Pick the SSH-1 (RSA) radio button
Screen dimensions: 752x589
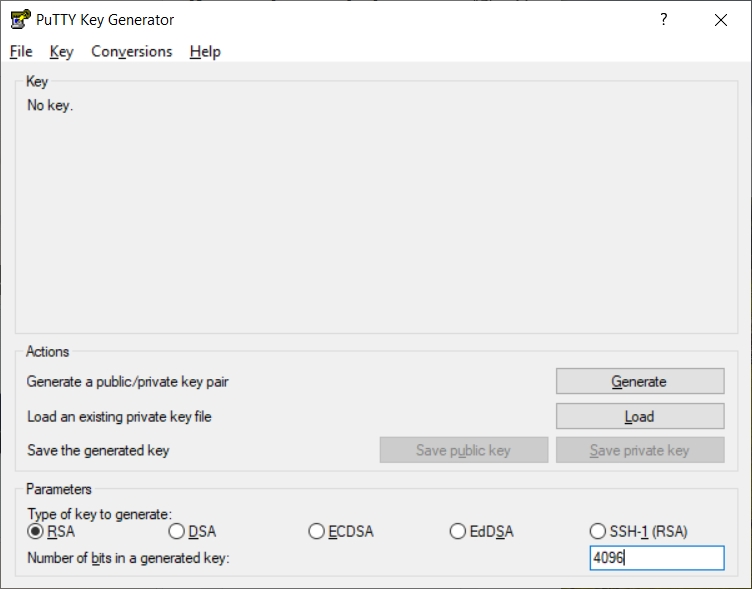pos(599,532)
